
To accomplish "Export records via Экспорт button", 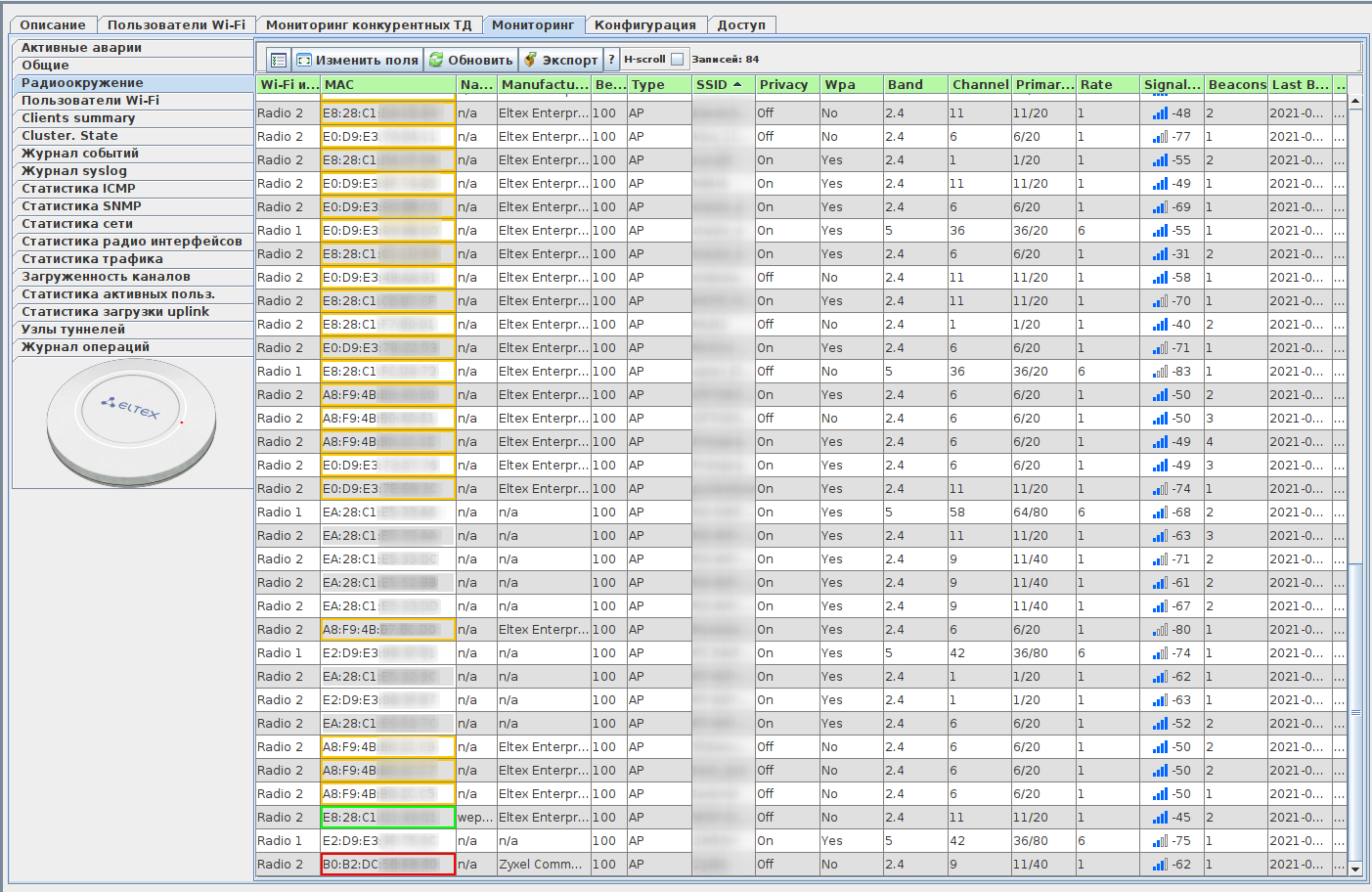I will [560, 60].
